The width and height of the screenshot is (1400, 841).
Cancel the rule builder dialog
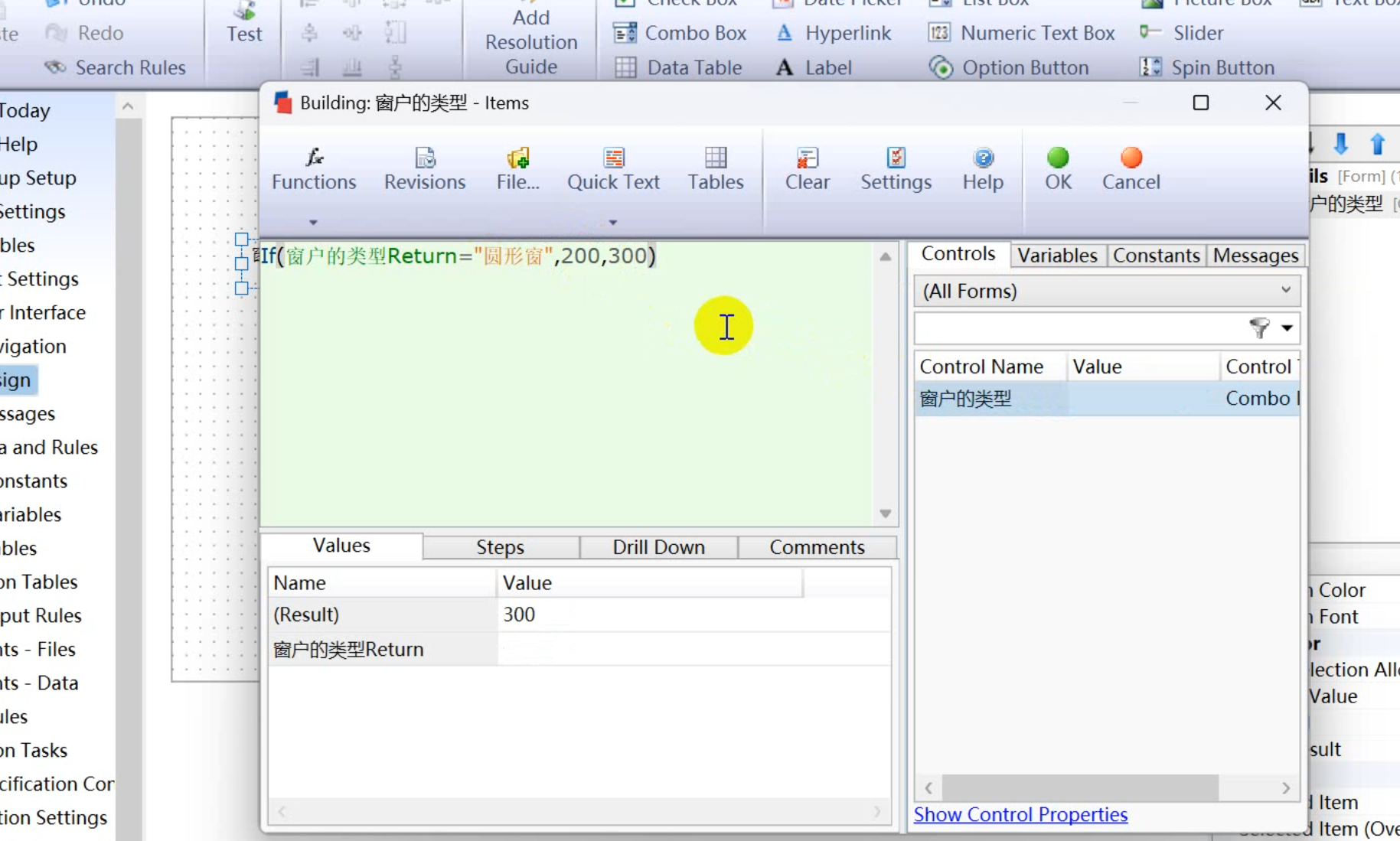tap(1131, 168)
